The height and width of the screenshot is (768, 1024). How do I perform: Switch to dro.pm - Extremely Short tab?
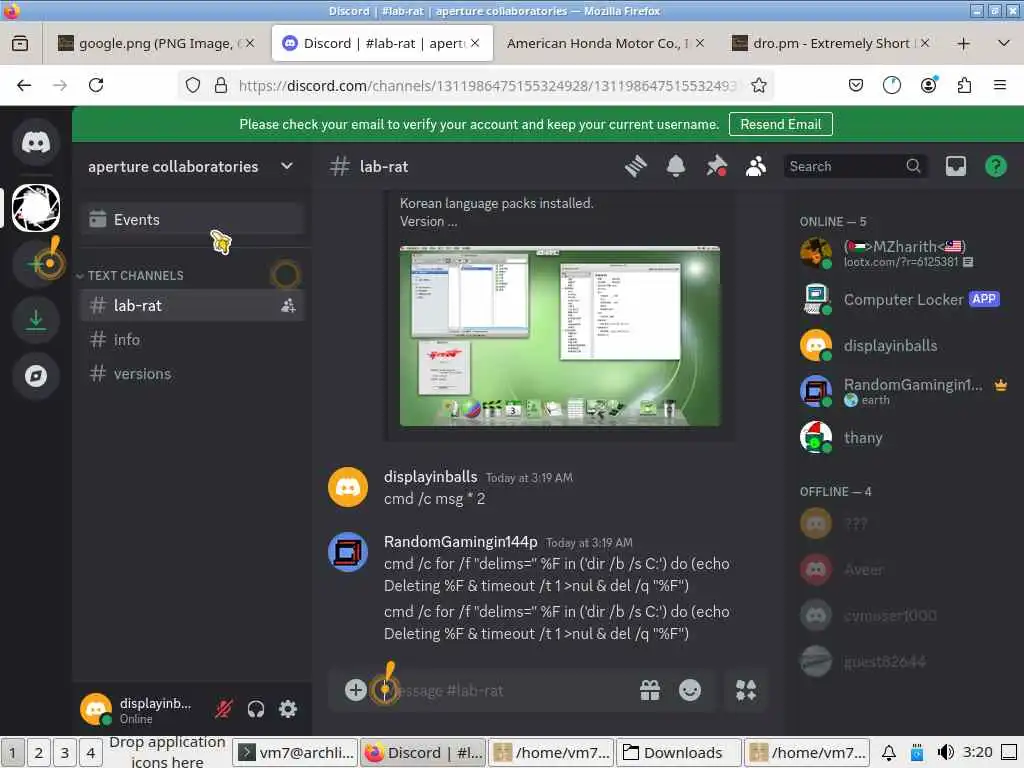pos(831,43)
